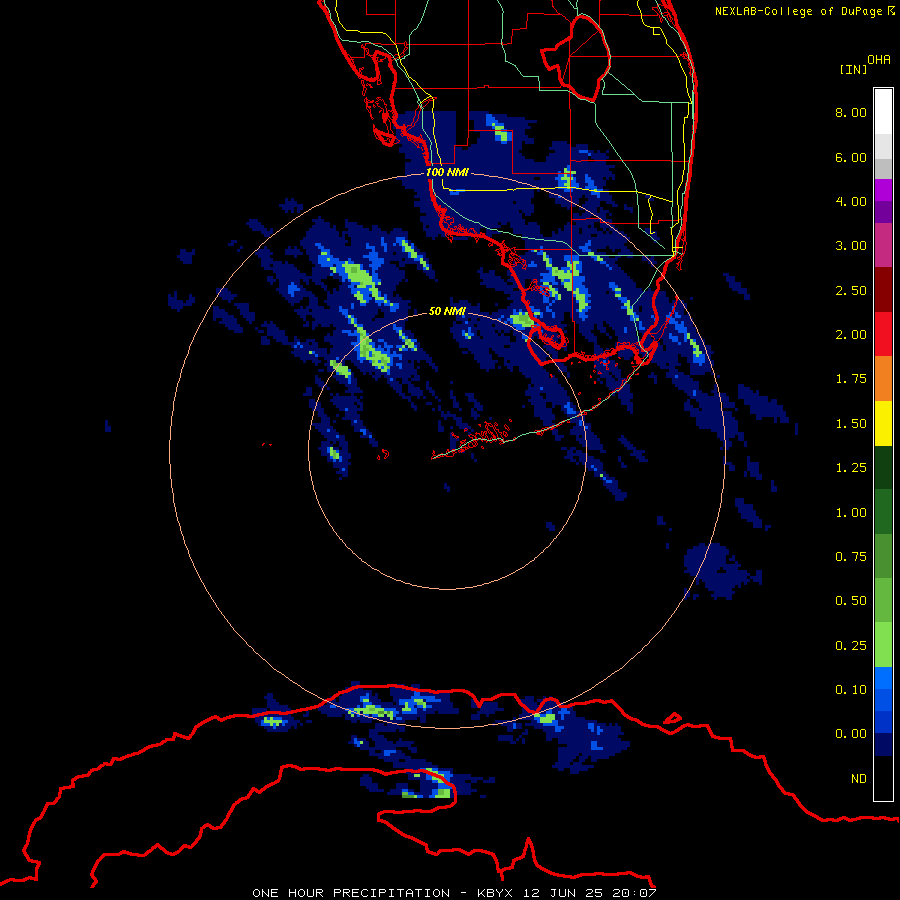
Task: Select the 2.50 legend value
Action: coord(851,290)
